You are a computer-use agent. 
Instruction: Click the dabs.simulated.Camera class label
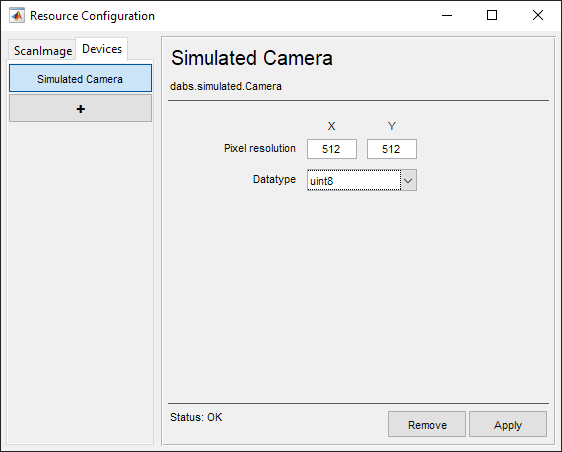point(226,86)
